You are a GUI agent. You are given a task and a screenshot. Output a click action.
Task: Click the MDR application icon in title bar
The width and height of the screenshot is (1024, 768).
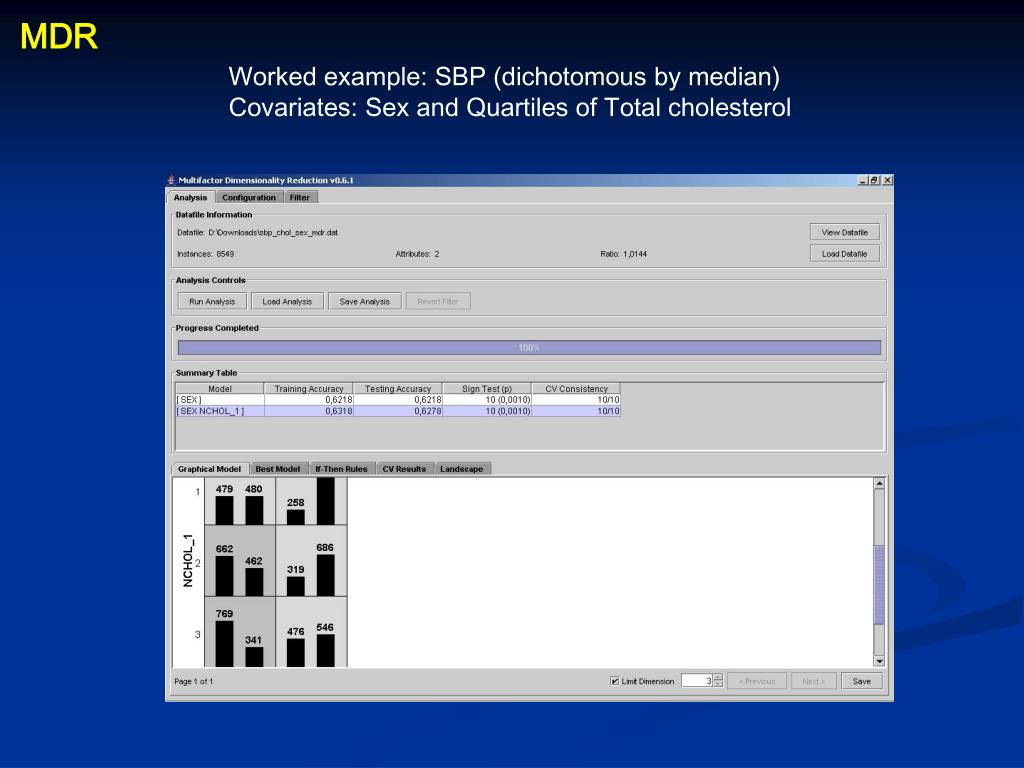171,180
